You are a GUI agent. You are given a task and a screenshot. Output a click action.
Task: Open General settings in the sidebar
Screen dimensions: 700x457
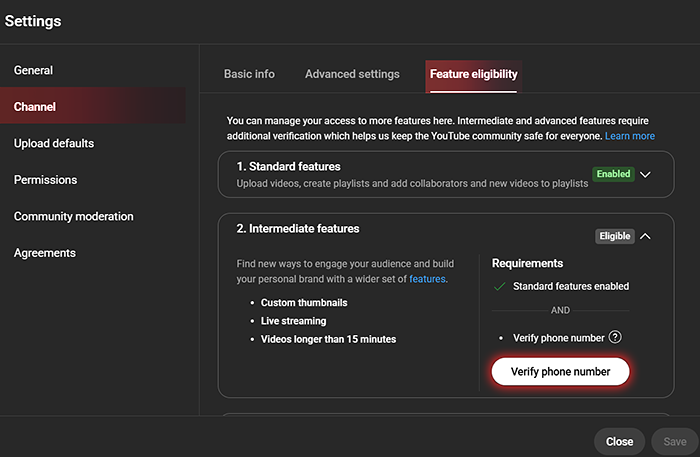tap(33, 70)
